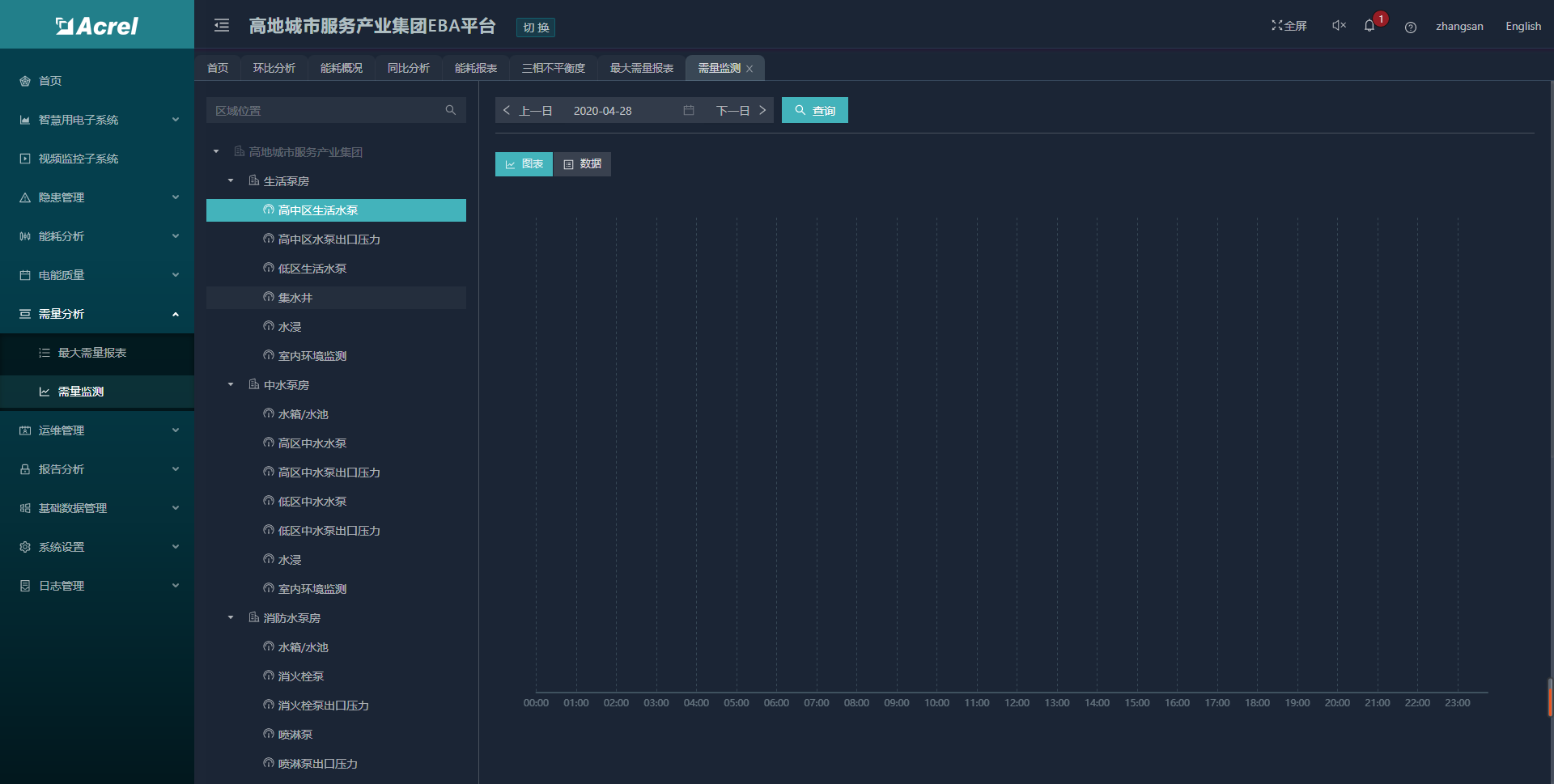The image size is (1554, 784).
Task: Click the orange page scrollbar thumb
Action: (1550, 697)
